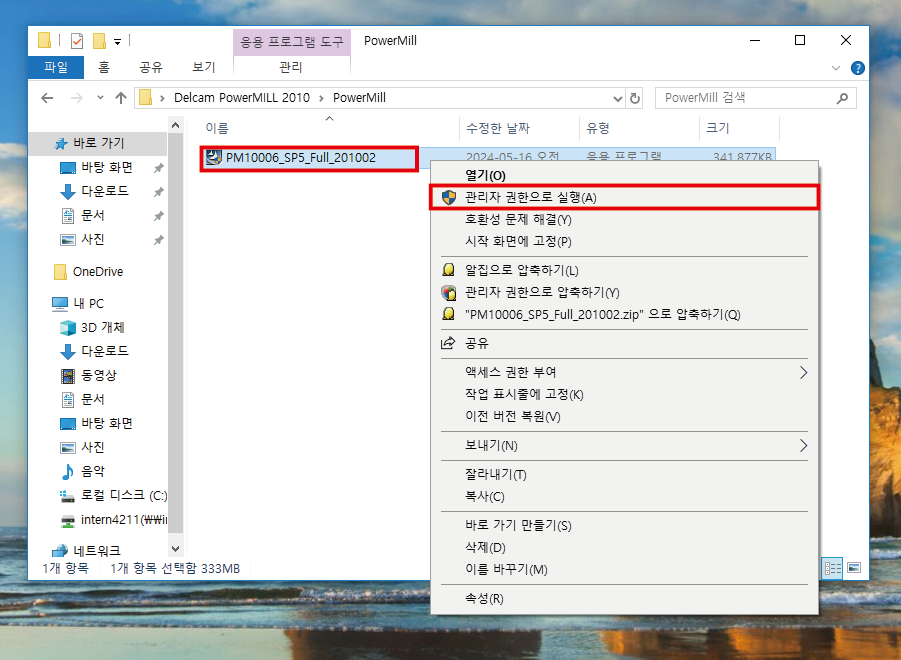This screenshot has height=660, width=901.
Task: Go back with the left arrow
Action: click(x=47, y=98)
